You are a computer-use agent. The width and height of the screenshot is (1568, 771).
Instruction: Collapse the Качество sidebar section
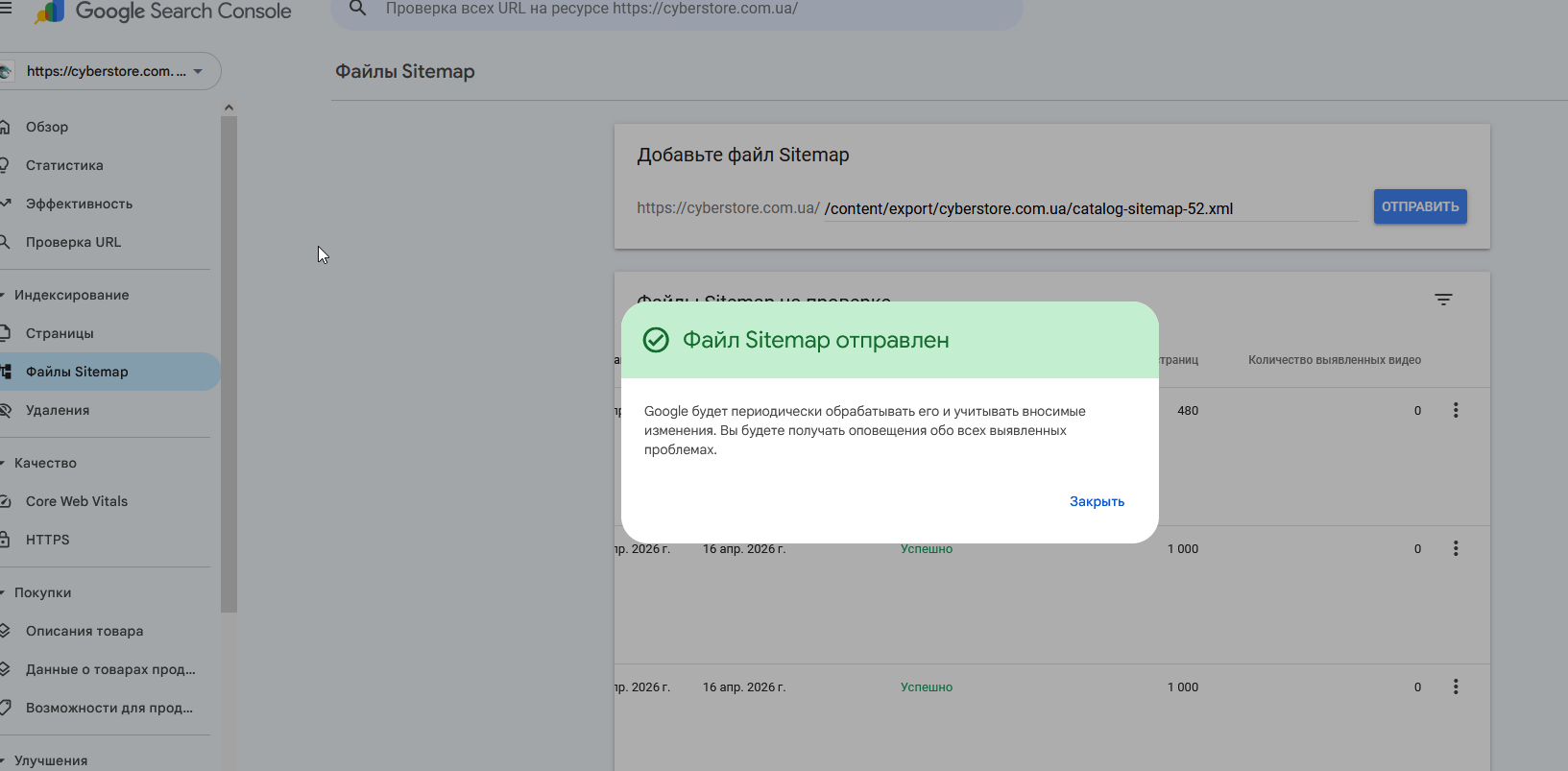tap(4, 463)
